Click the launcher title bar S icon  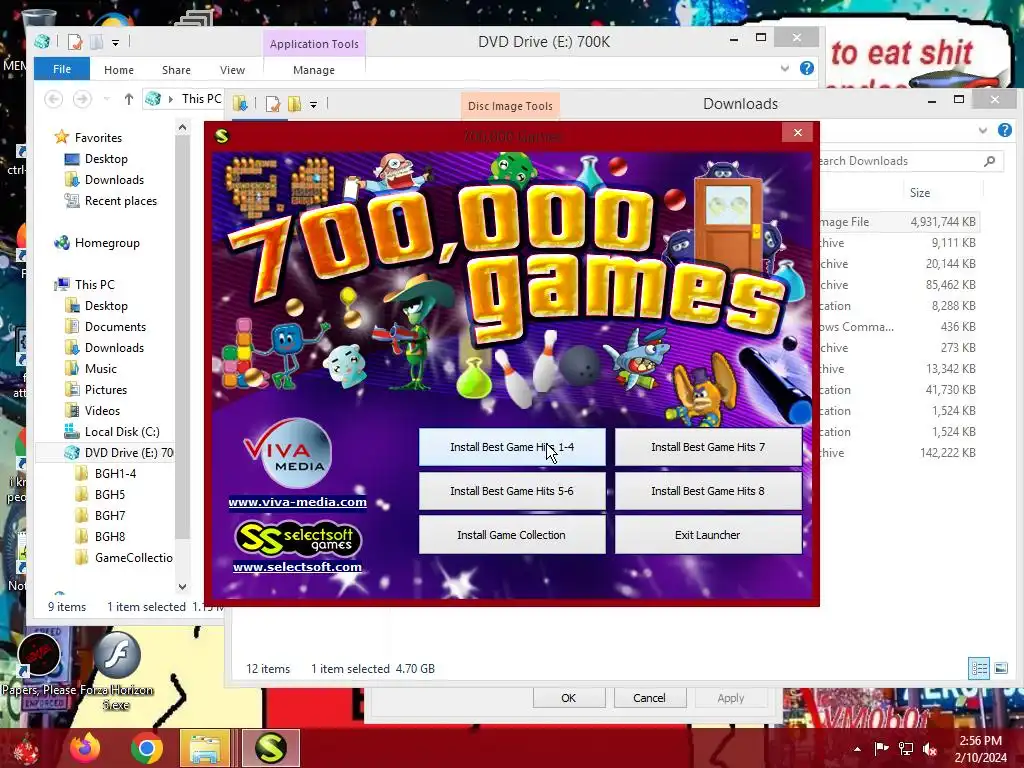[222, 136]
